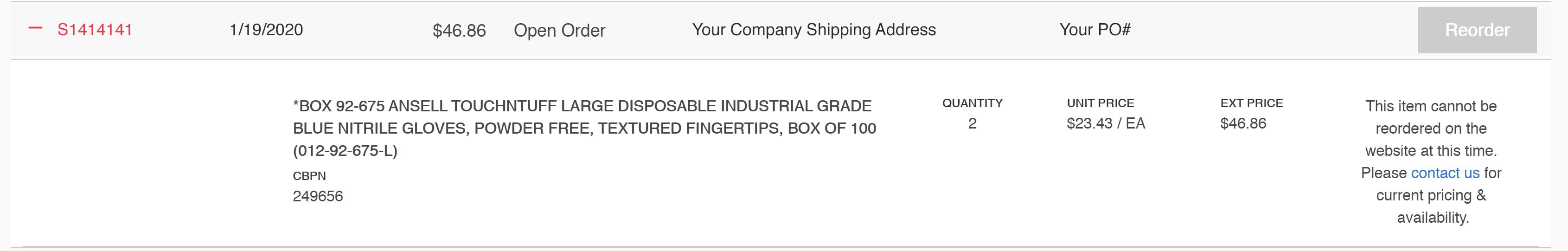
Task: Click the quantity value 2
Action: pyautogui.click(x=972, y=124)
